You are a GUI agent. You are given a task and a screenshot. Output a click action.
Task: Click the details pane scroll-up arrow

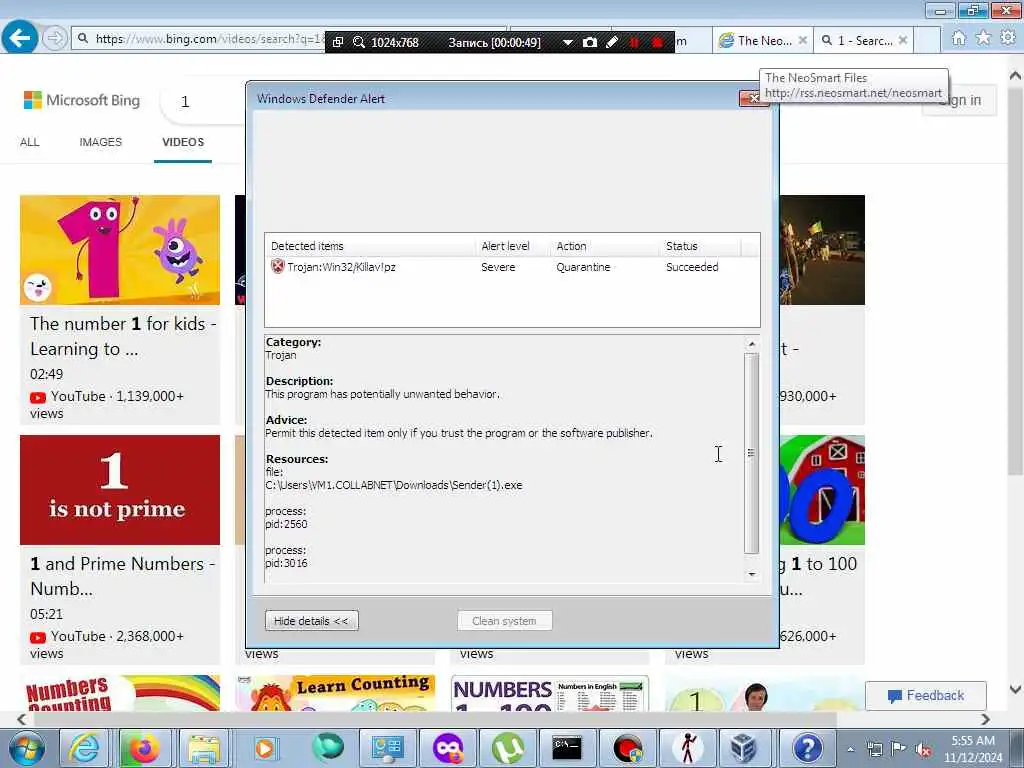[x=752, y=344]
